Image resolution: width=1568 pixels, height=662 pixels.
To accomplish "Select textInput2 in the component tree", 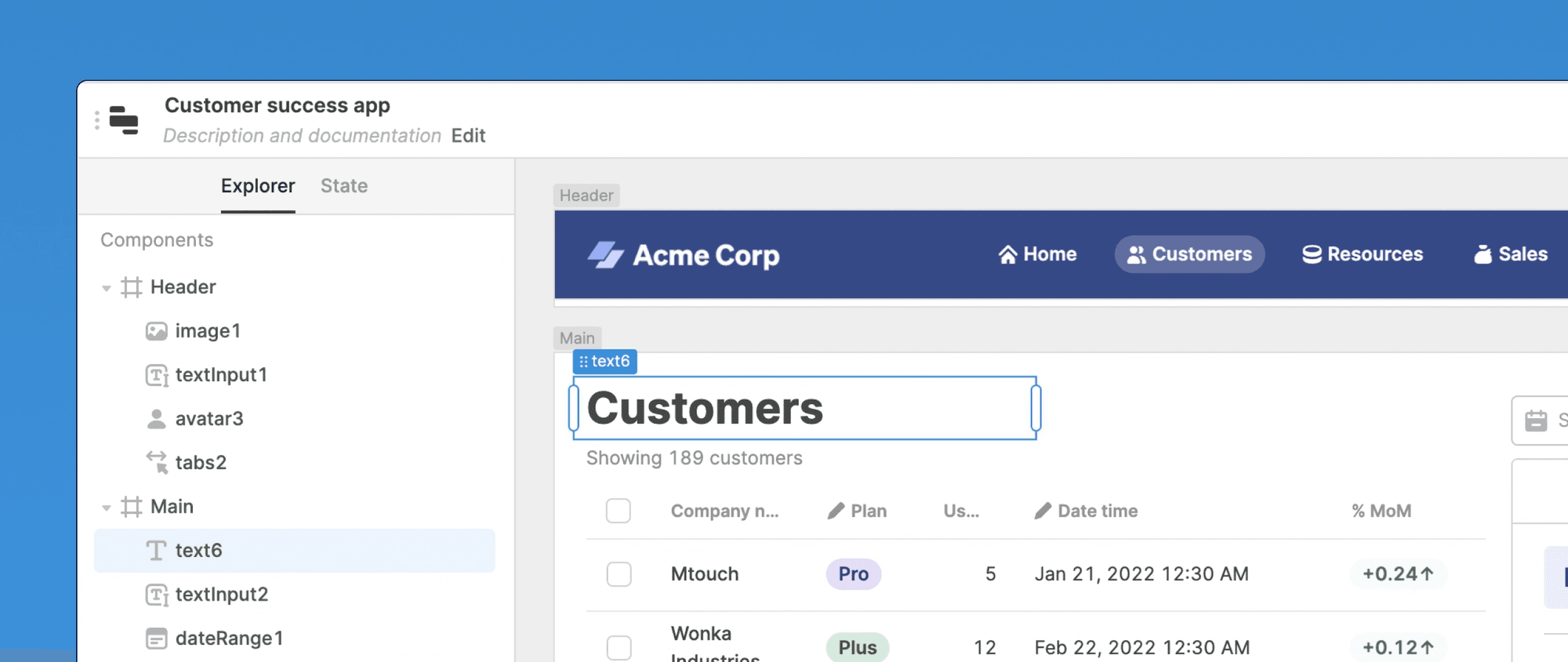I will tap(221, 595).
